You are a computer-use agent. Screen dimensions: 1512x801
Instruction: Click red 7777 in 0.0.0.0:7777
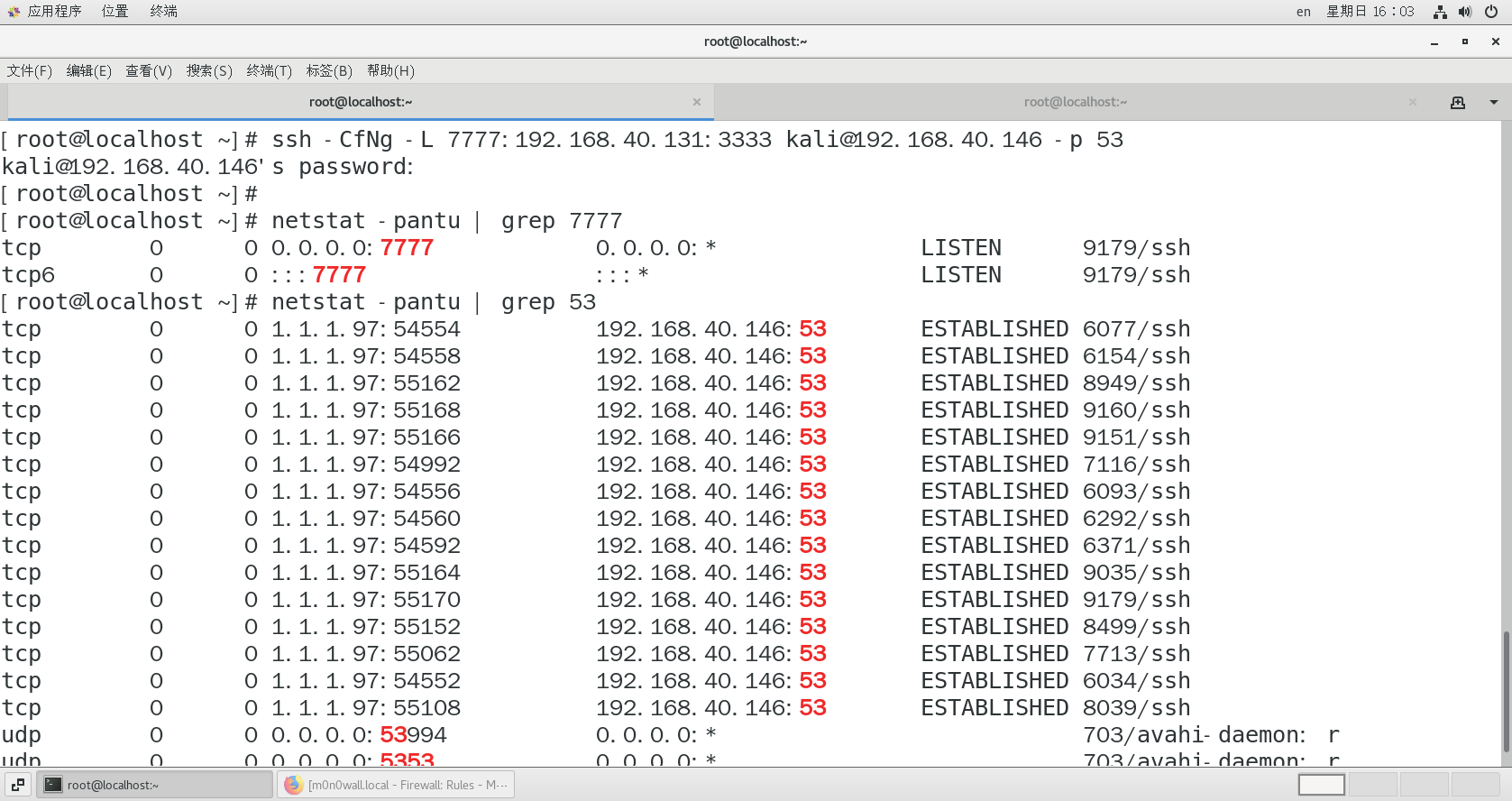point(407,248)
